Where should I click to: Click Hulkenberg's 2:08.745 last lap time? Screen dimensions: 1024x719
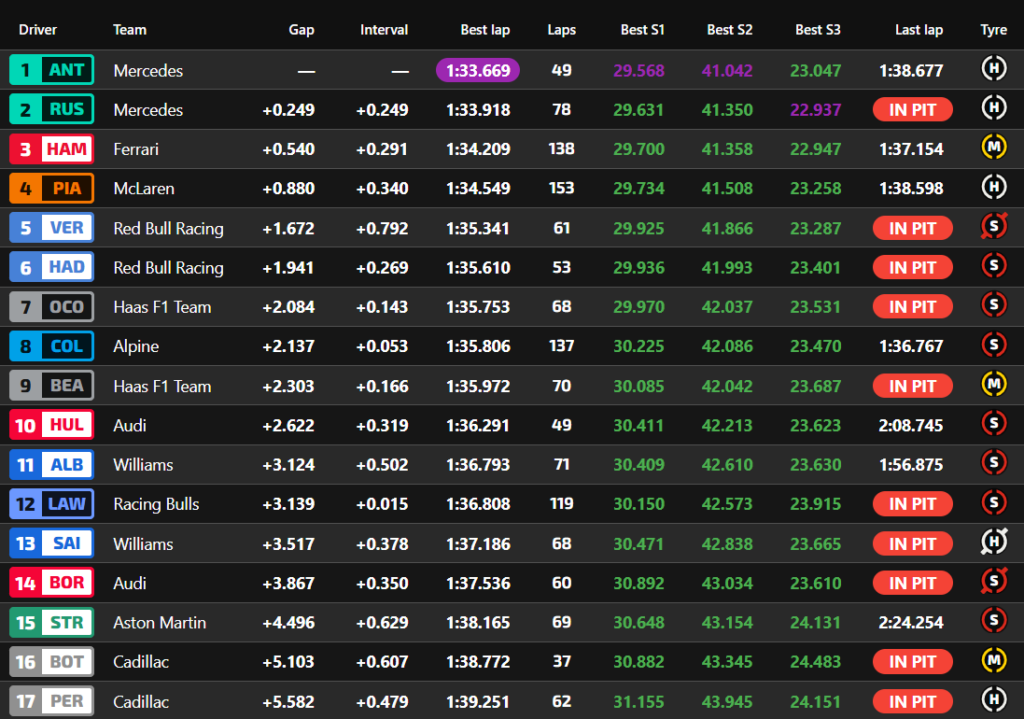point(911,425)
